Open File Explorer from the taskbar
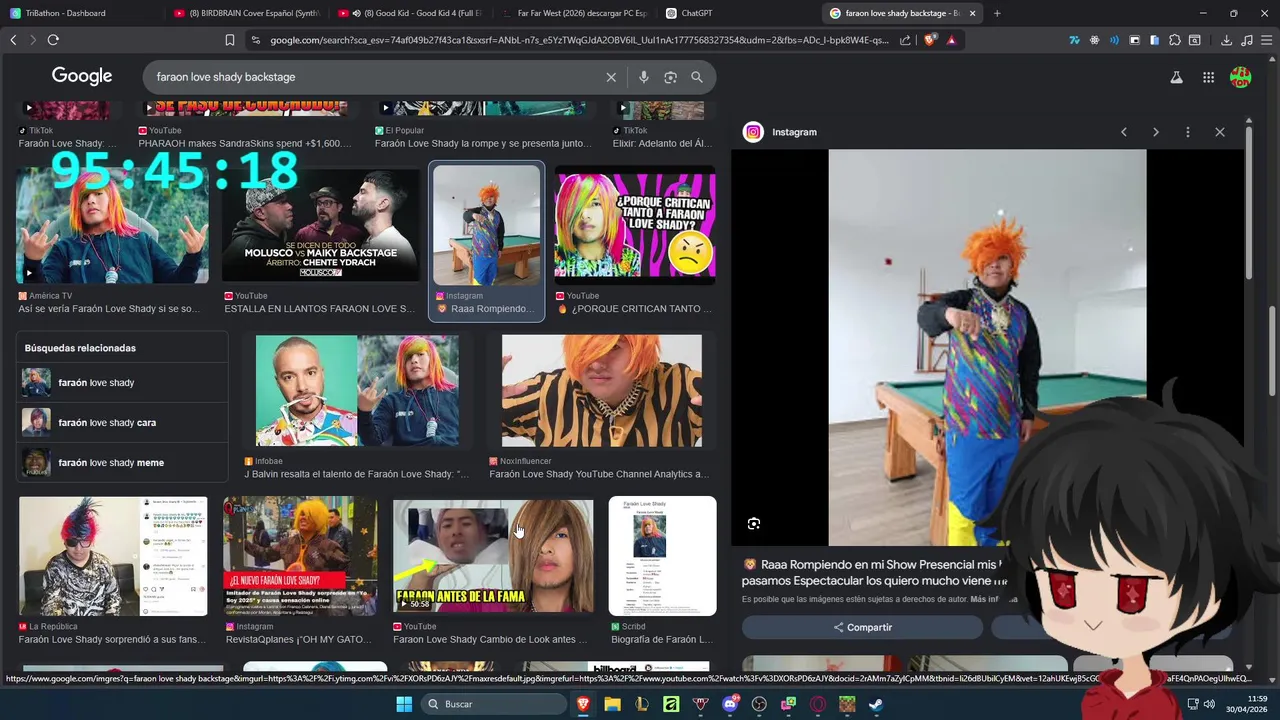The image size is (1280, 720). point(612,704)
